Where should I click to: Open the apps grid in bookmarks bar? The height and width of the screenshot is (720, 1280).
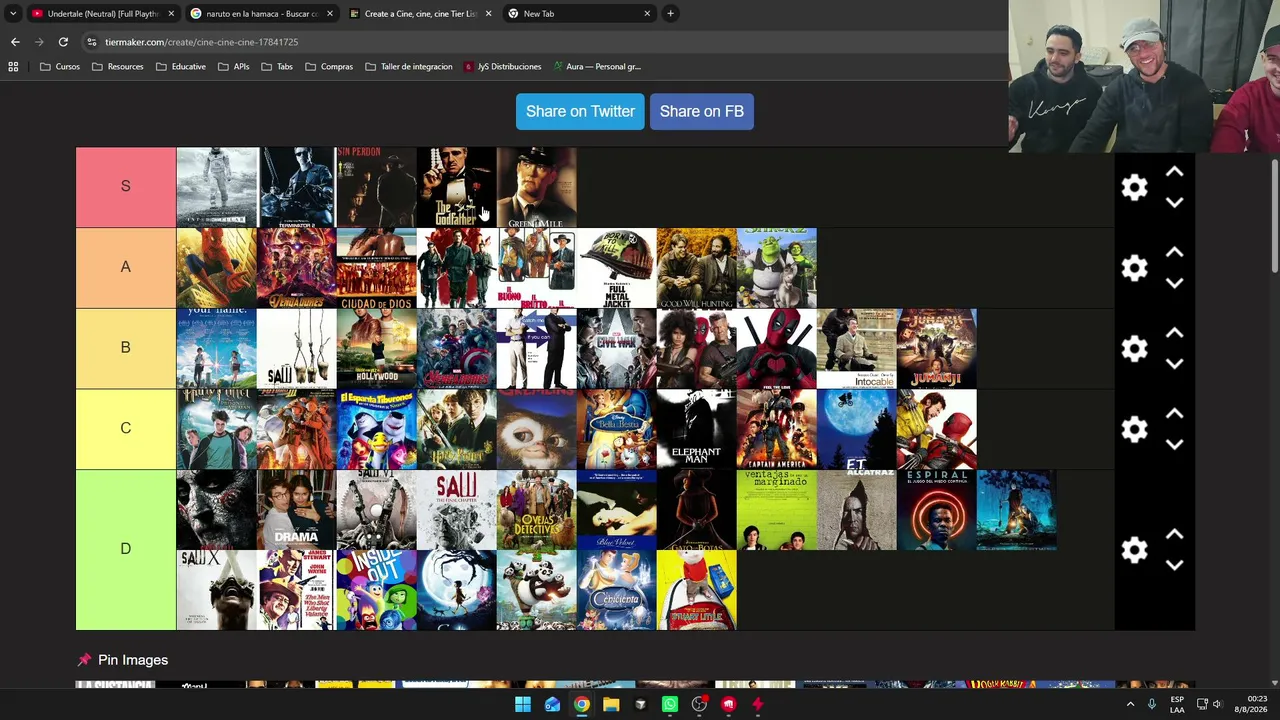[13, 67]
